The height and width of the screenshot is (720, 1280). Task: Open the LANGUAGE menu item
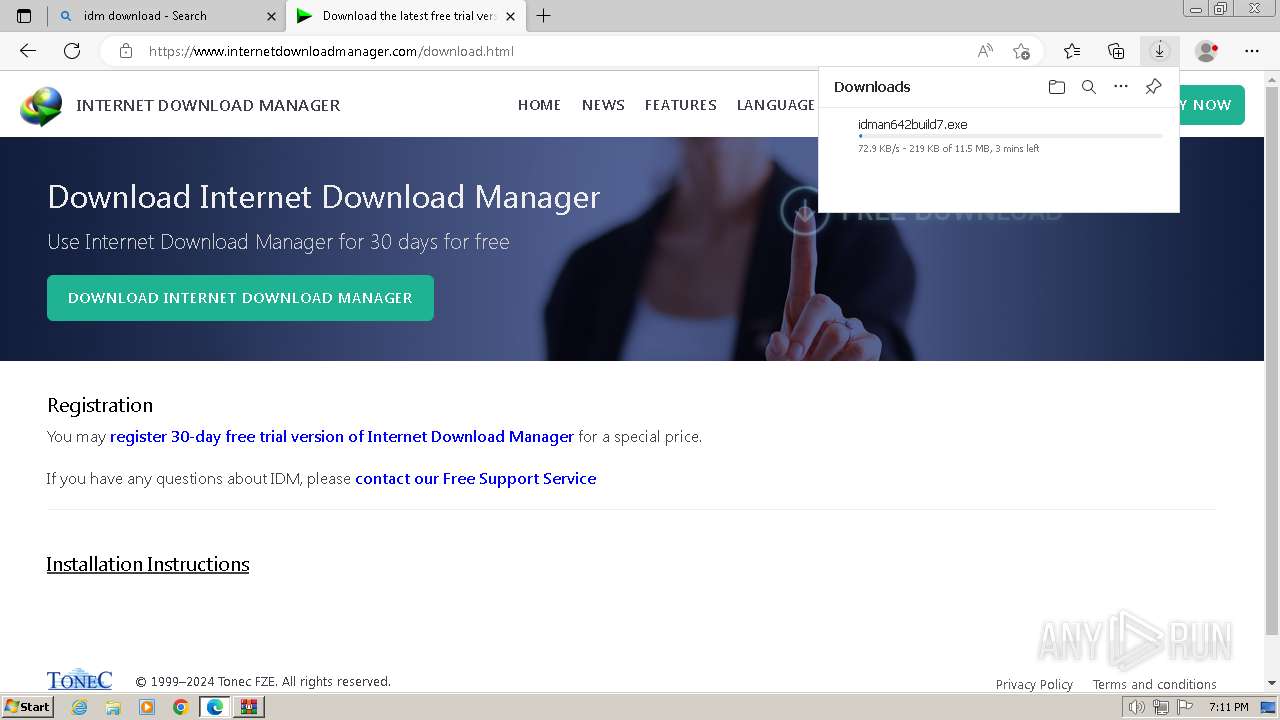tap(776, 105)
